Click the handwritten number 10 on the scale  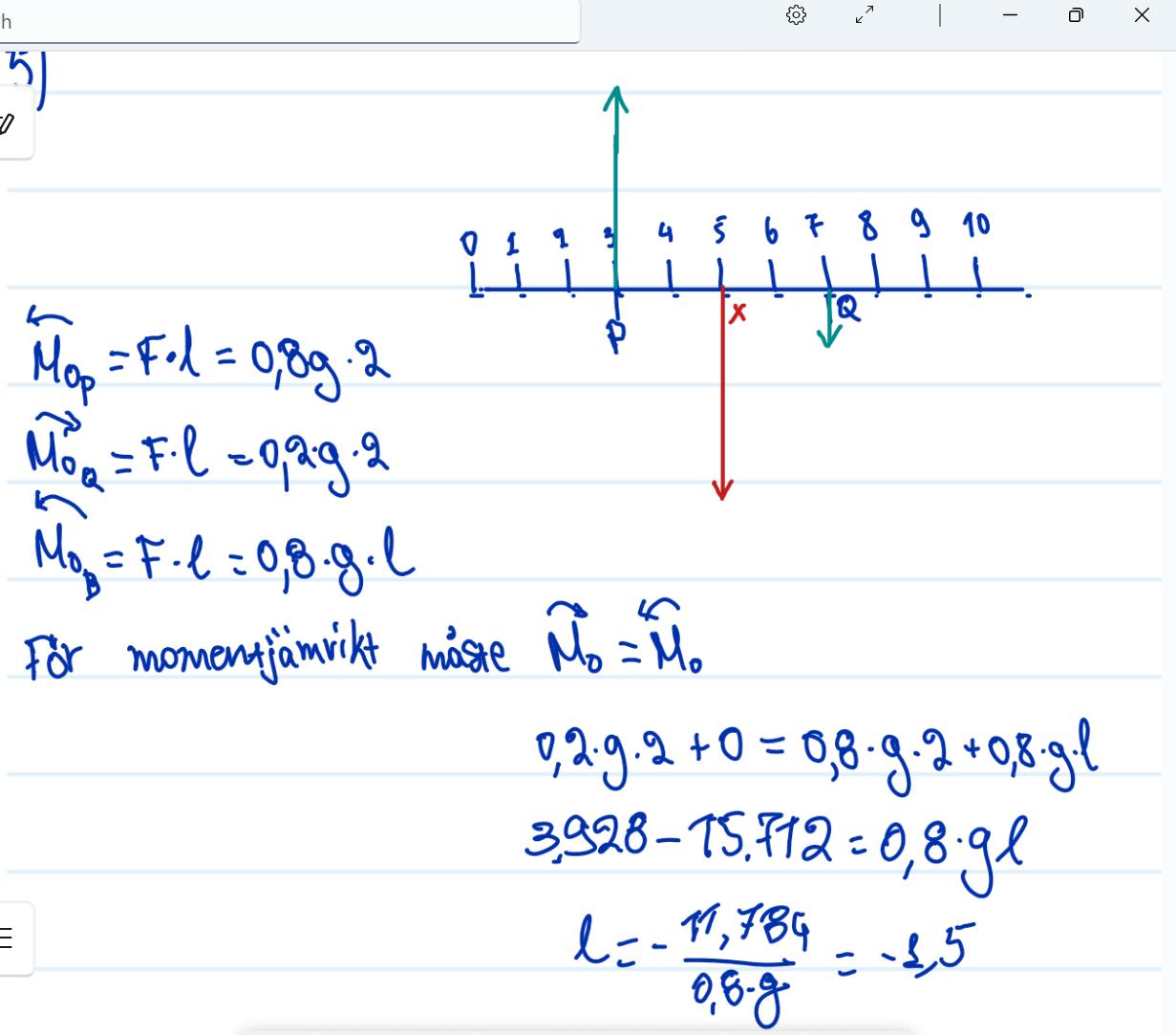coord(976,226)
